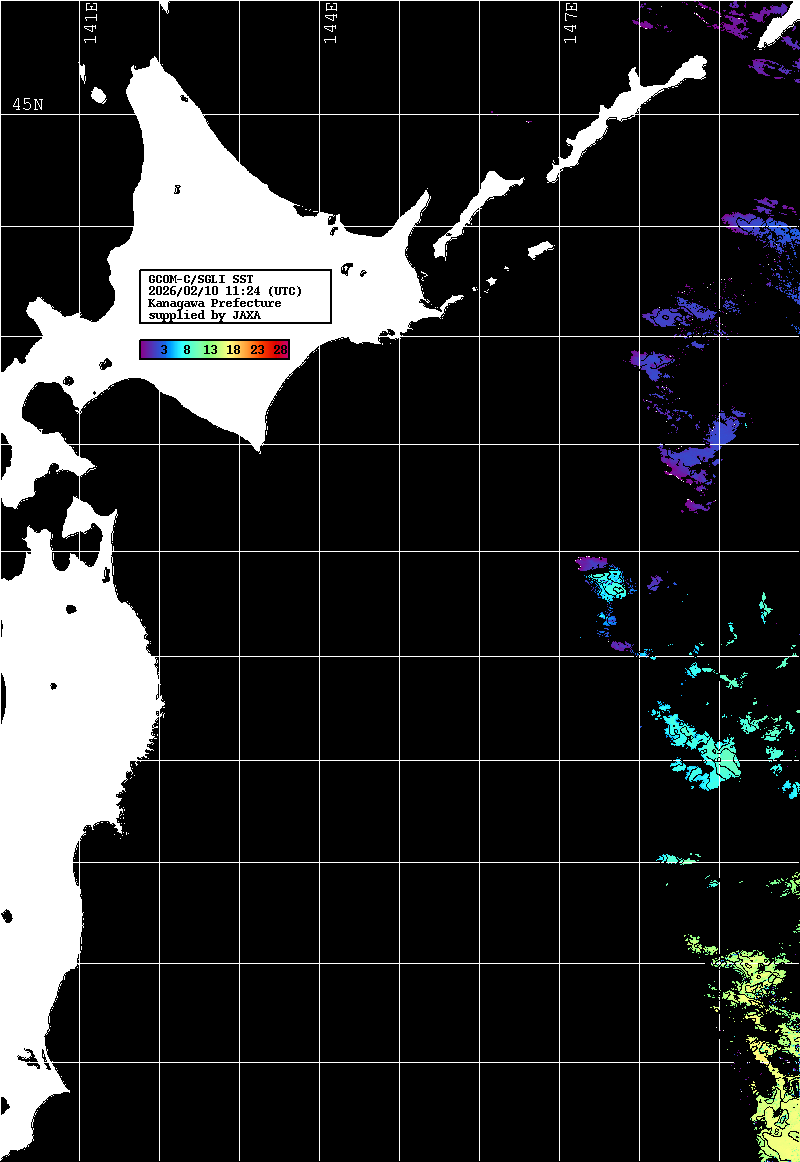This screenshot has width=800, height=1162.
Task: Pick the value 13 on color scale
Action: 210,350
